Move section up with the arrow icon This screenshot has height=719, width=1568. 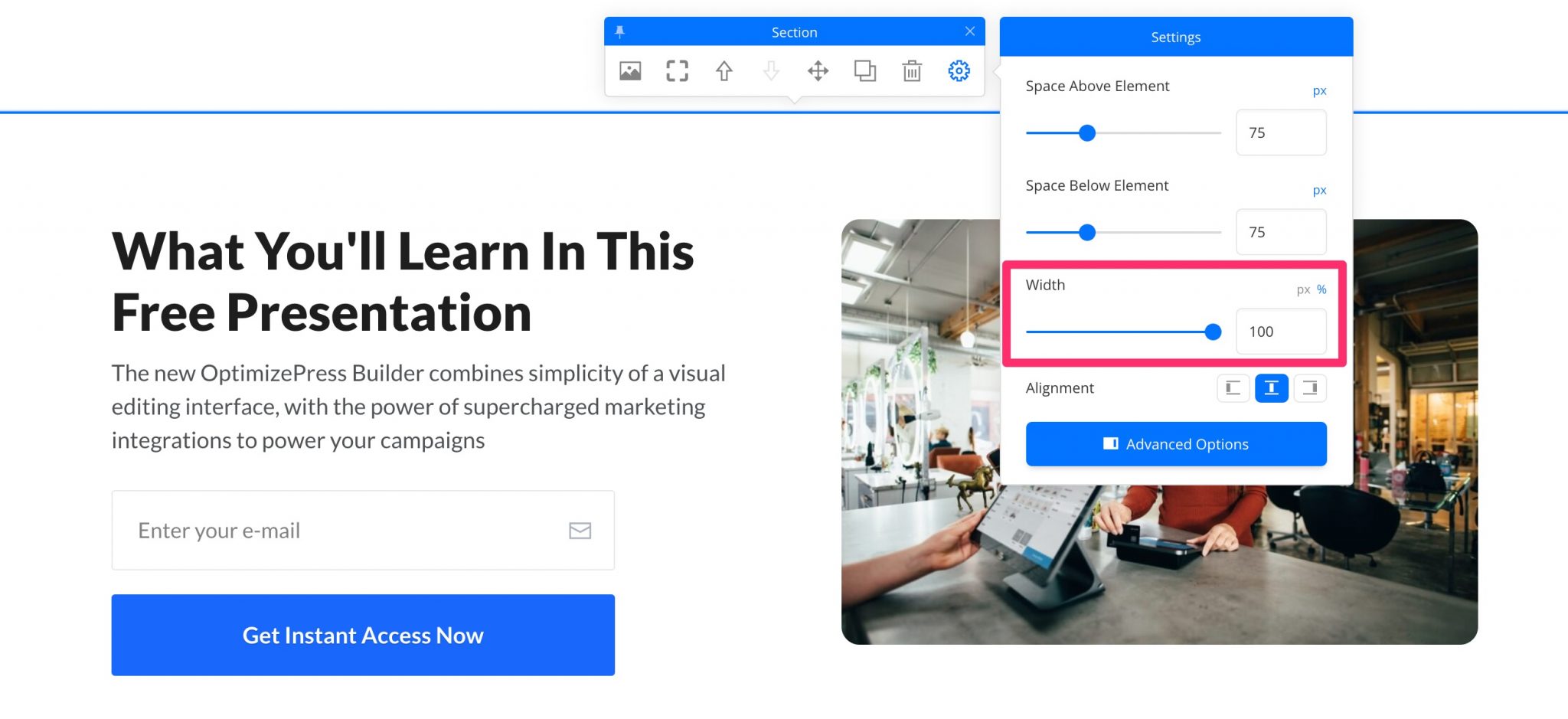tap(724, 71)
